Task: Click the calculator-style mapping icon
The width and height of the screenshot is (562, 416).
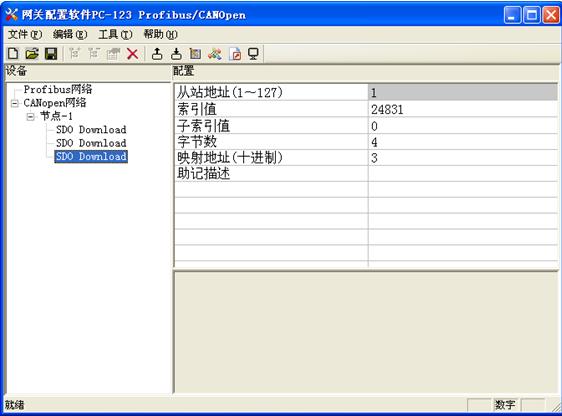Action: click(x=195, y=54)
